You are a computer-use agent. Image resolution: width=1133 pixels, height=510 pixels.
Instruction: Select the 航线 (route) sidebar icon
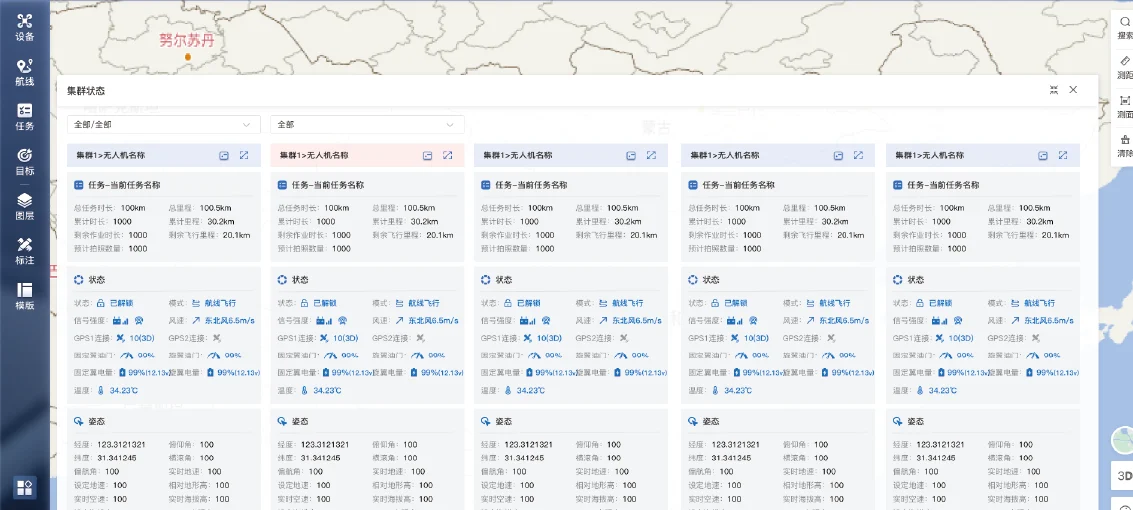[x=24, y=72]
